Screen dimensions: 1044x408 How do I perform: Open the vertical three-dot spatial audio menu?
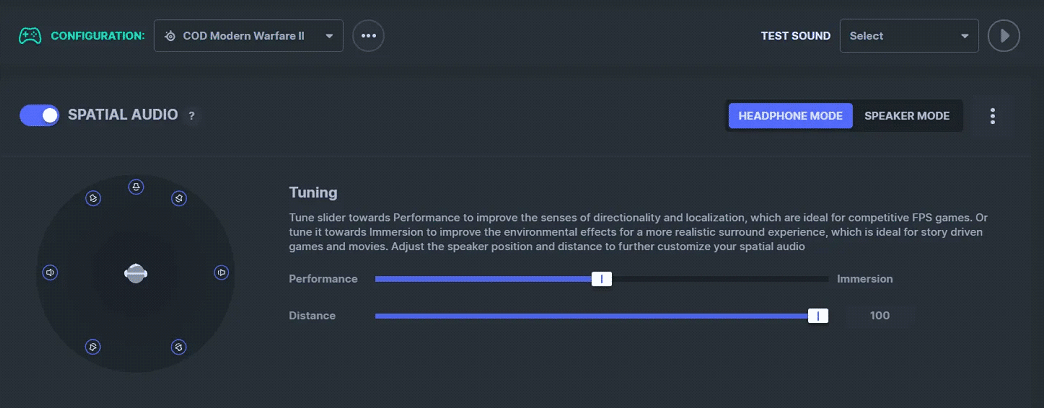click(x=993, y=116)
